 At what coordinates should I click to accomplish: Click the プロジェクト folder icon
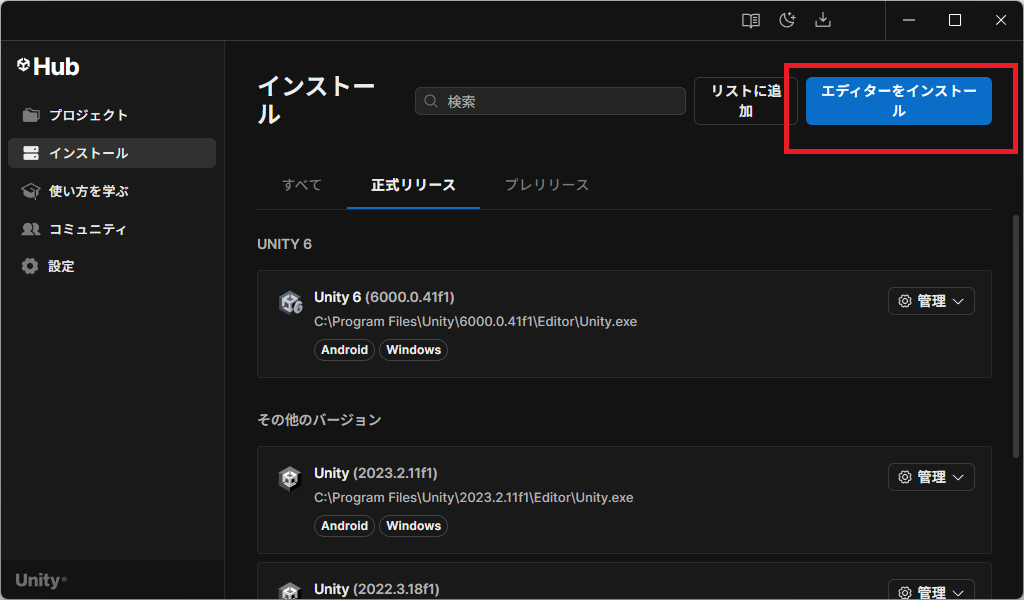pyautogui.click(x=31, y=115)
